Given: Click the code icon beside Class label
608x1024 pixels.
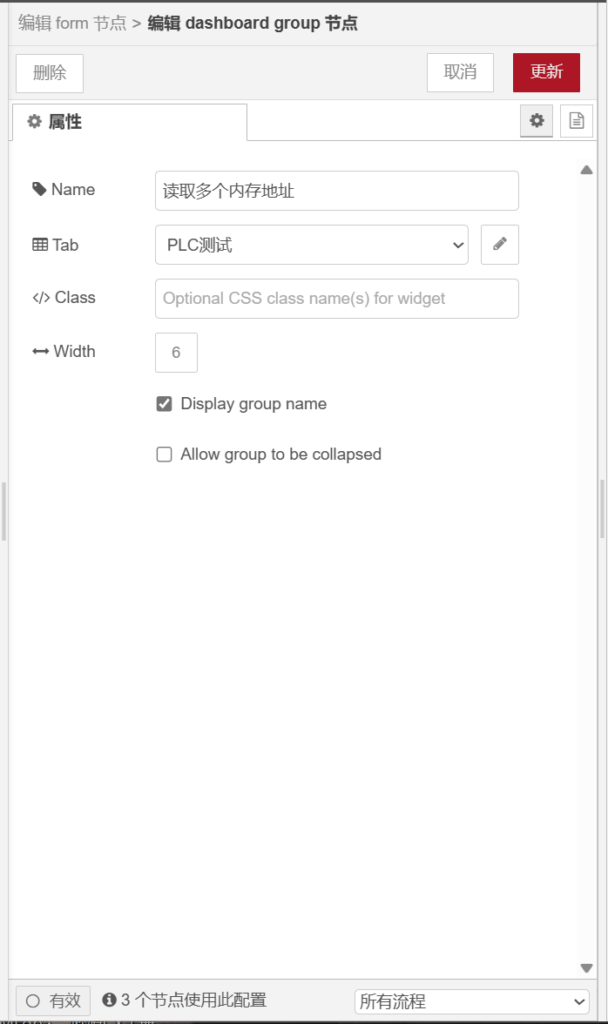Looking at the screenshot, I should point(40,298).
